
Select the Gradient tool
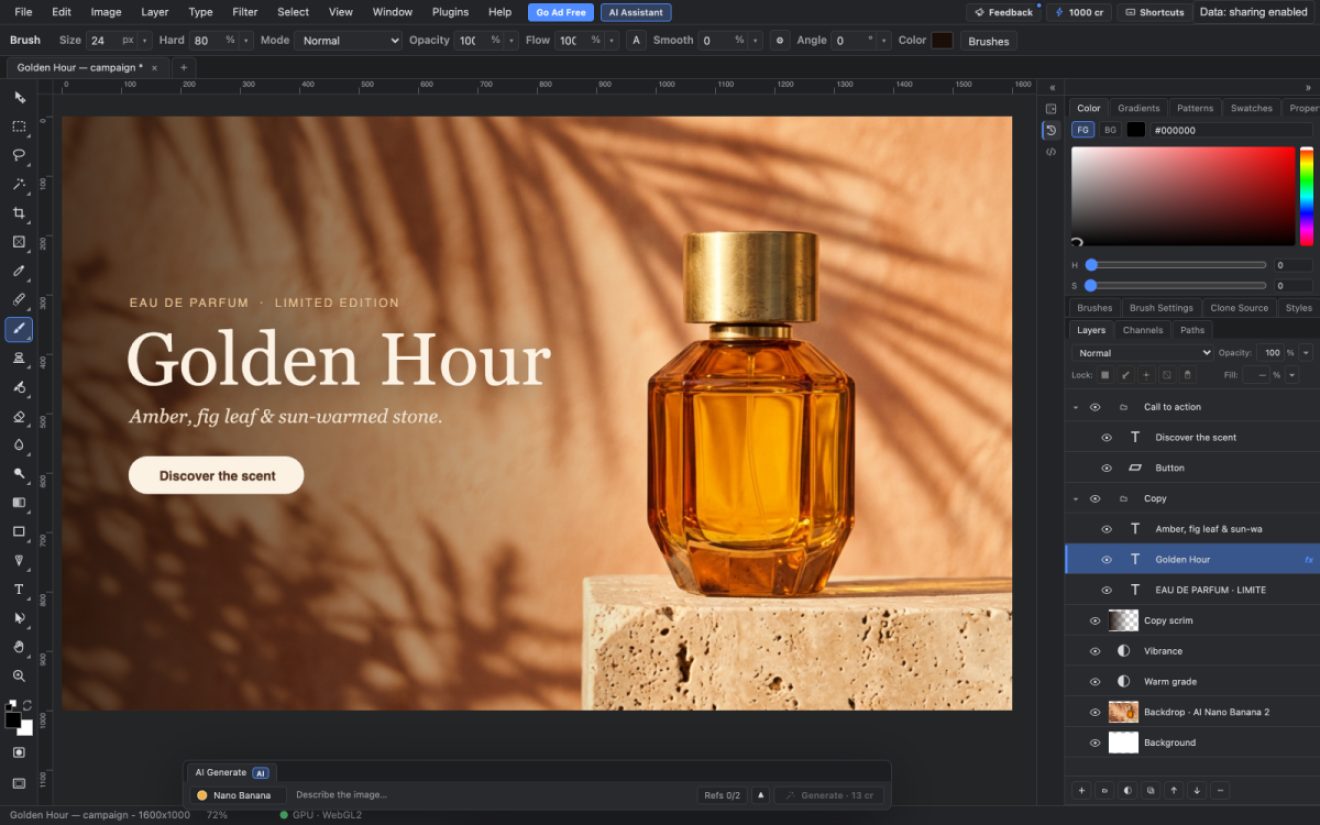(19, 503)
